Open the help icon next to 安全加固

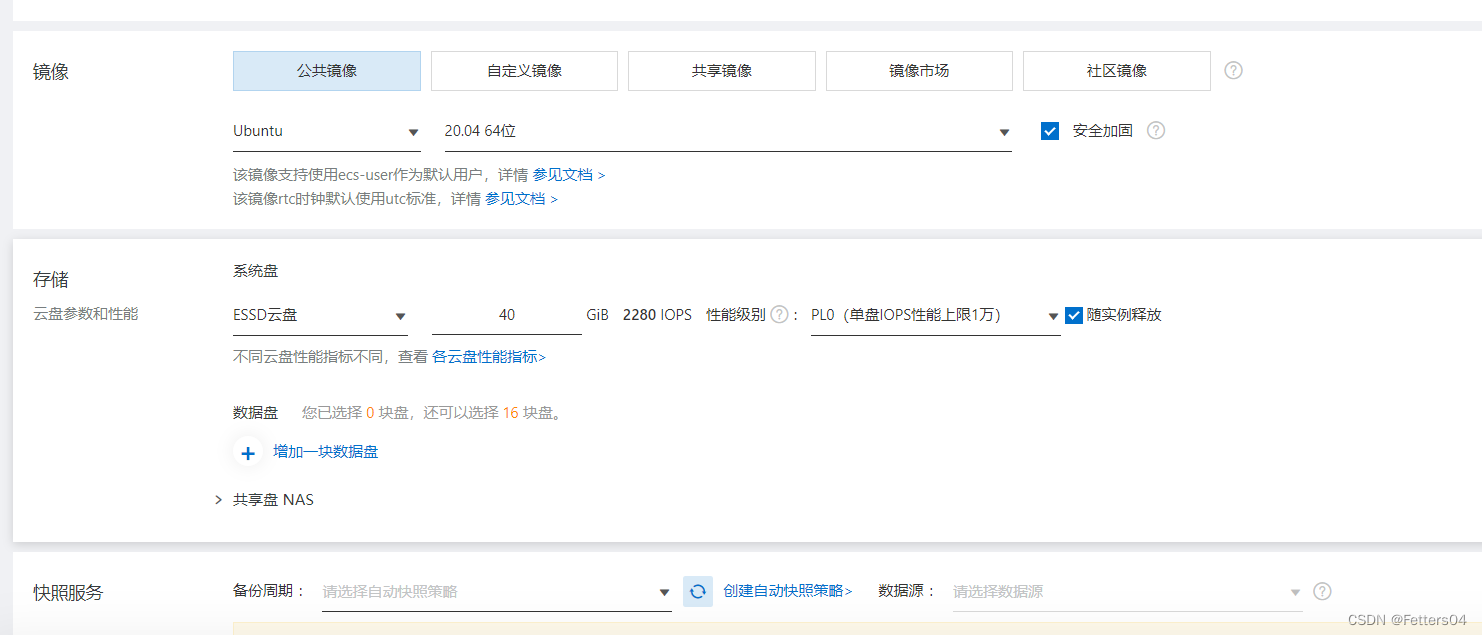(x=1156, y=130)
